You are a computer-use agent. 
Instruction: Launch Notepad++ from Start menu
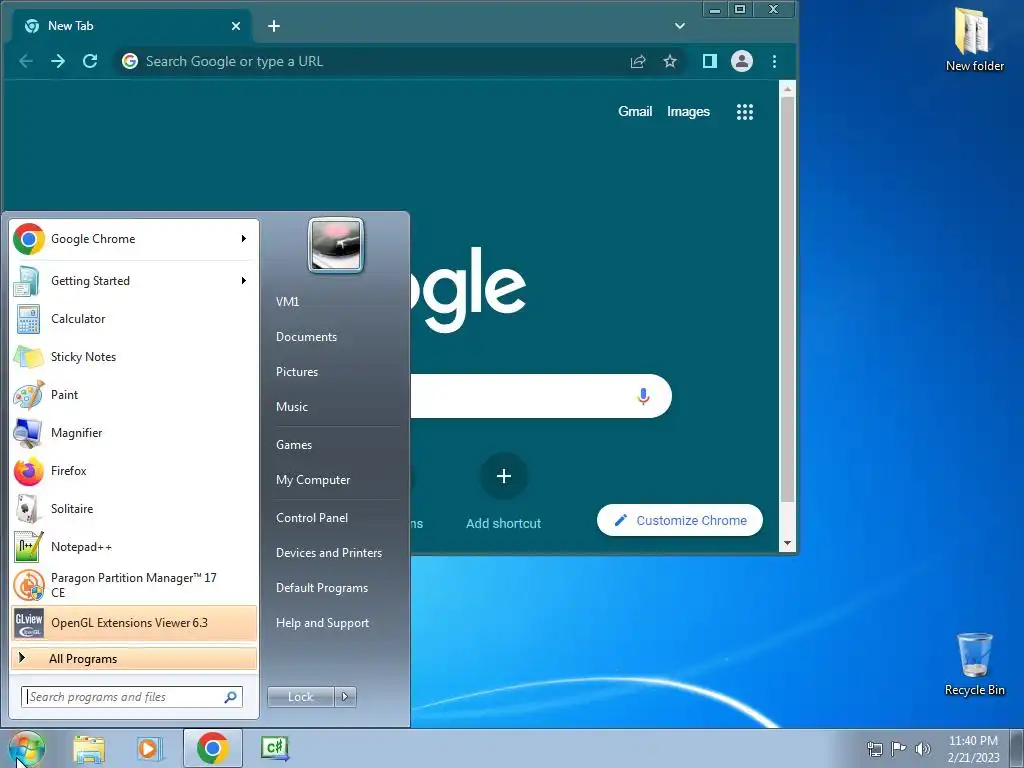point(134,547)
